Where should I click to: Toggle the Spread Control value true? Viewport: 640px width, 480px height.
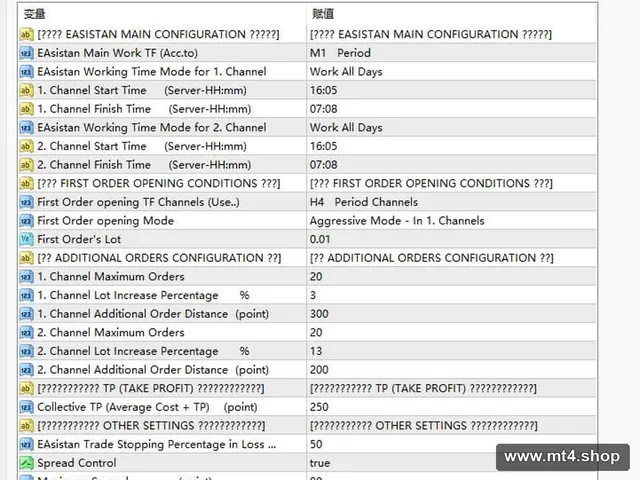point(320,463)
